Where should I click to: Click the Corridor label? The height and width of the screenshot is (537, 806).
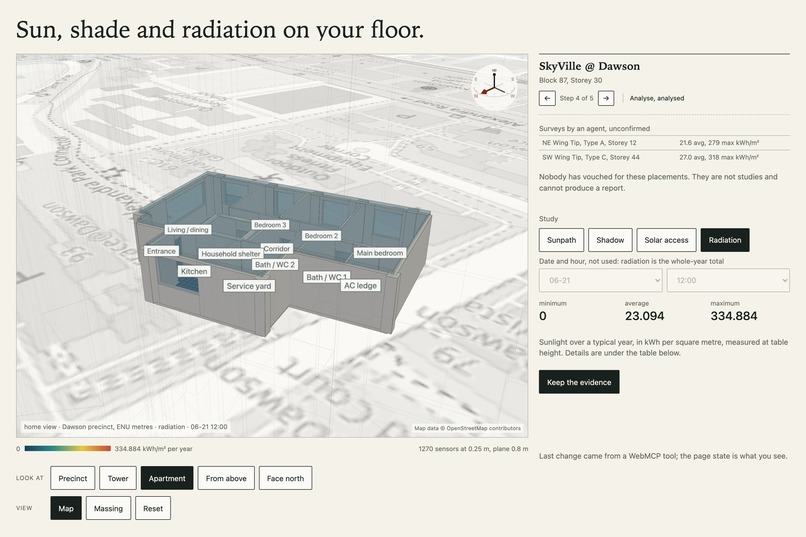click(x=278, y=248)
